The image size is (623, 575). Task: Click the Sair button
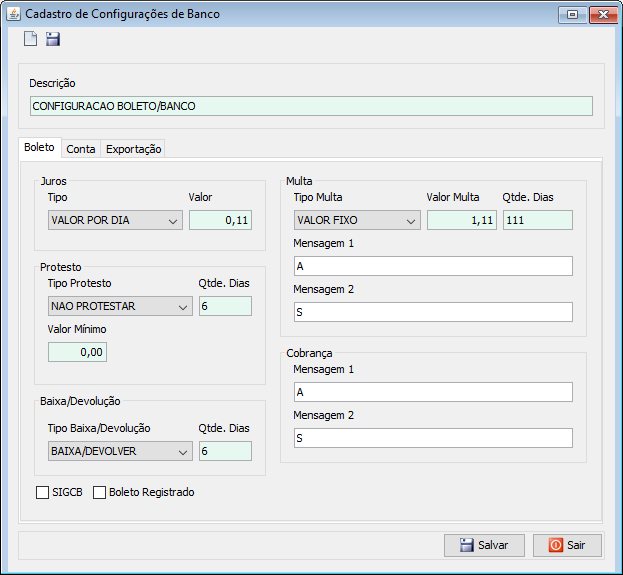click(567, 545)
